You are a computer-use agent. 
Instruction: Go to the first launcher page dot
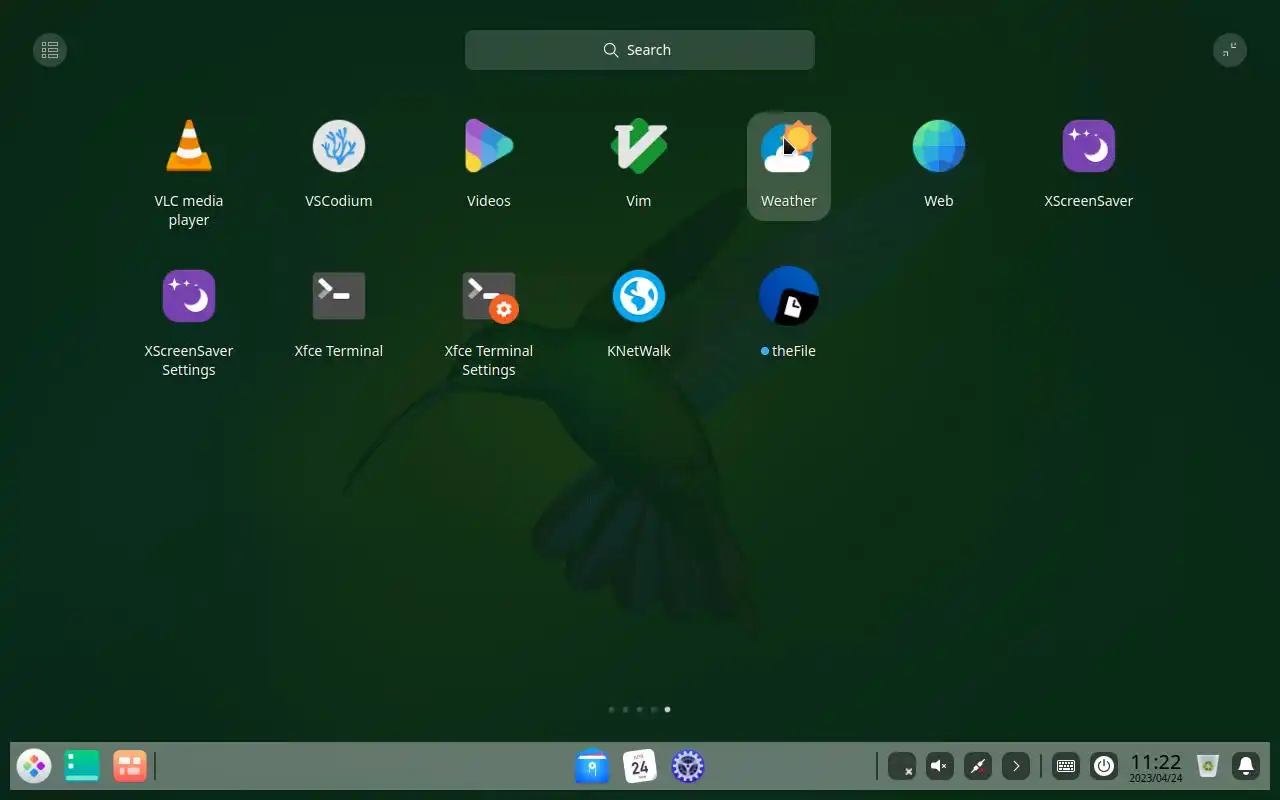[611, 709]
